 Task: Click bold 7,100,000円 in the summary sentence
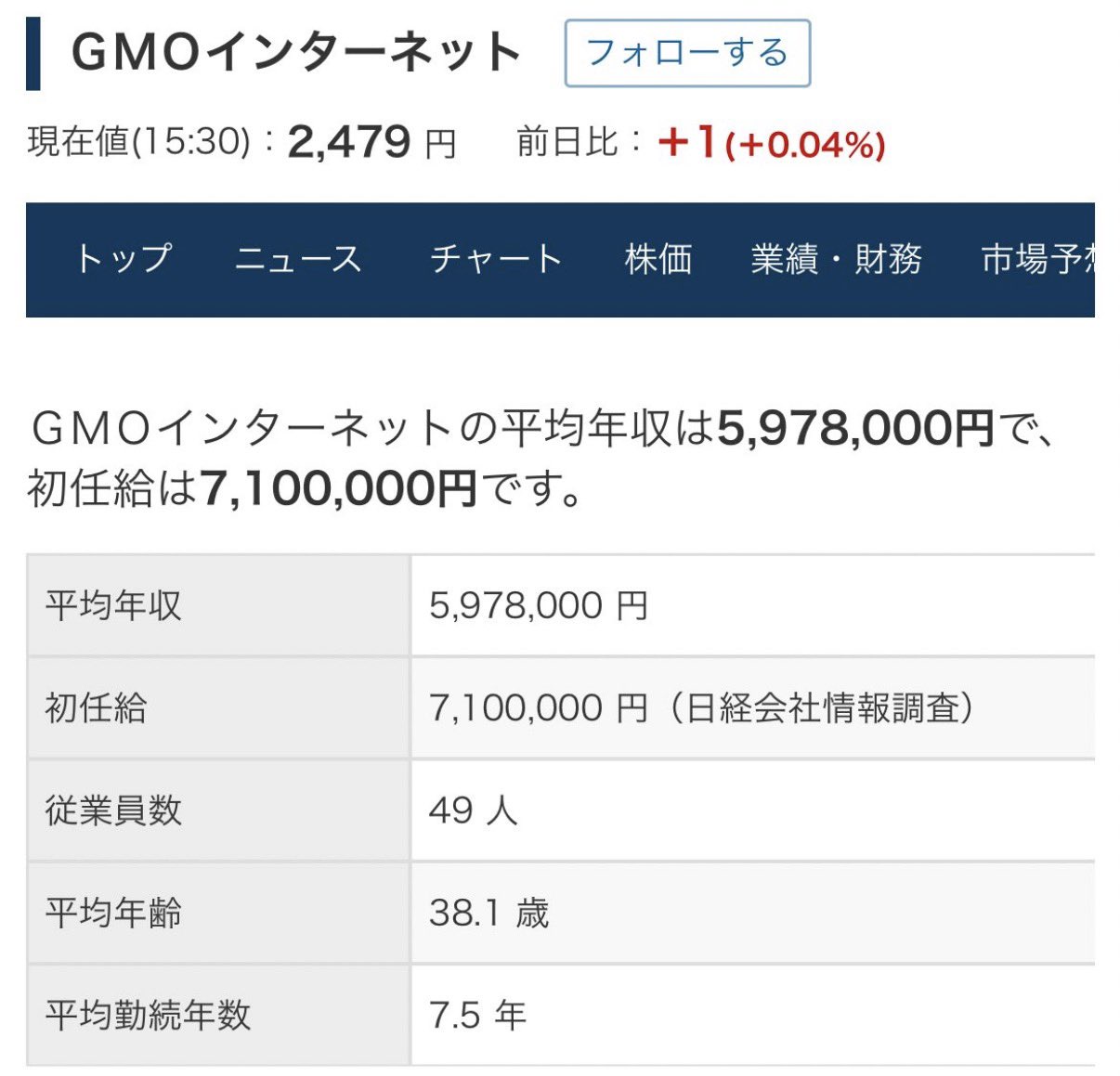338,488
